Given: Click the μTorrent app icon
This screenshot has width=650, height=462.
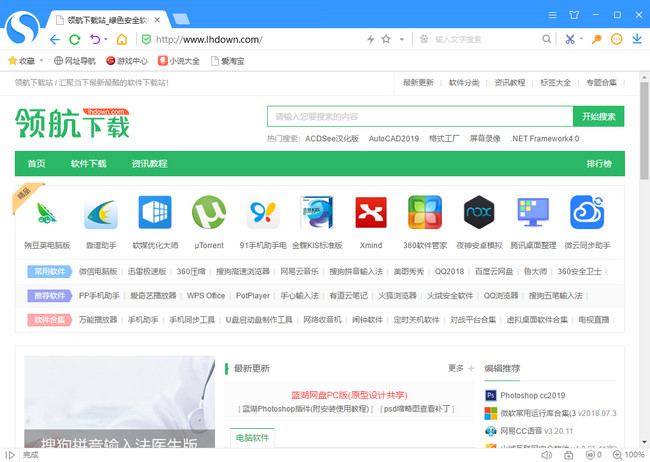Looking at the screenshot, I should pyautogui.click(x=209, y=212).
